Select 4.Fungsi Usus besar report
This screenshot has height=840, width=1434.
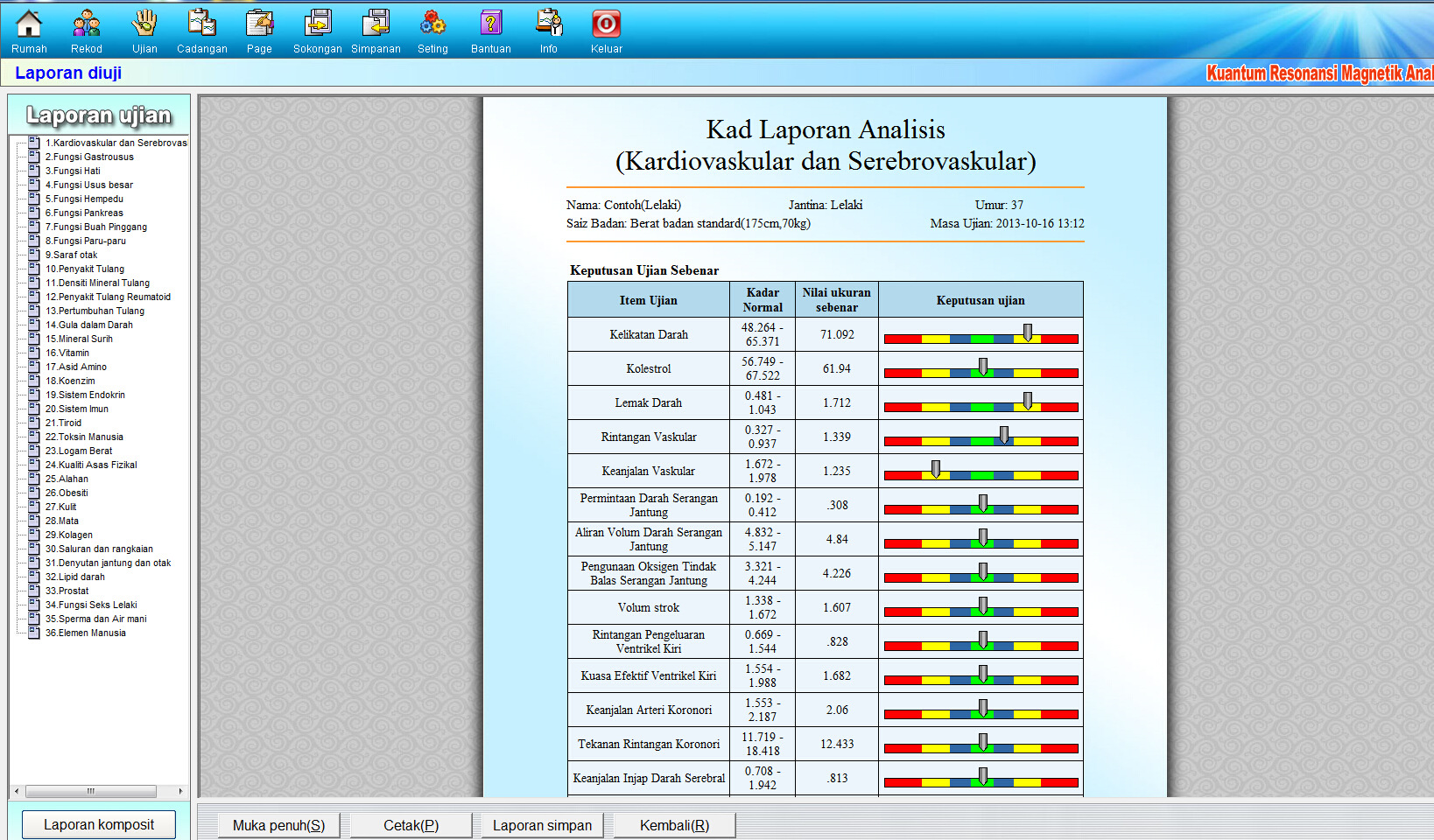coord(89,185)
